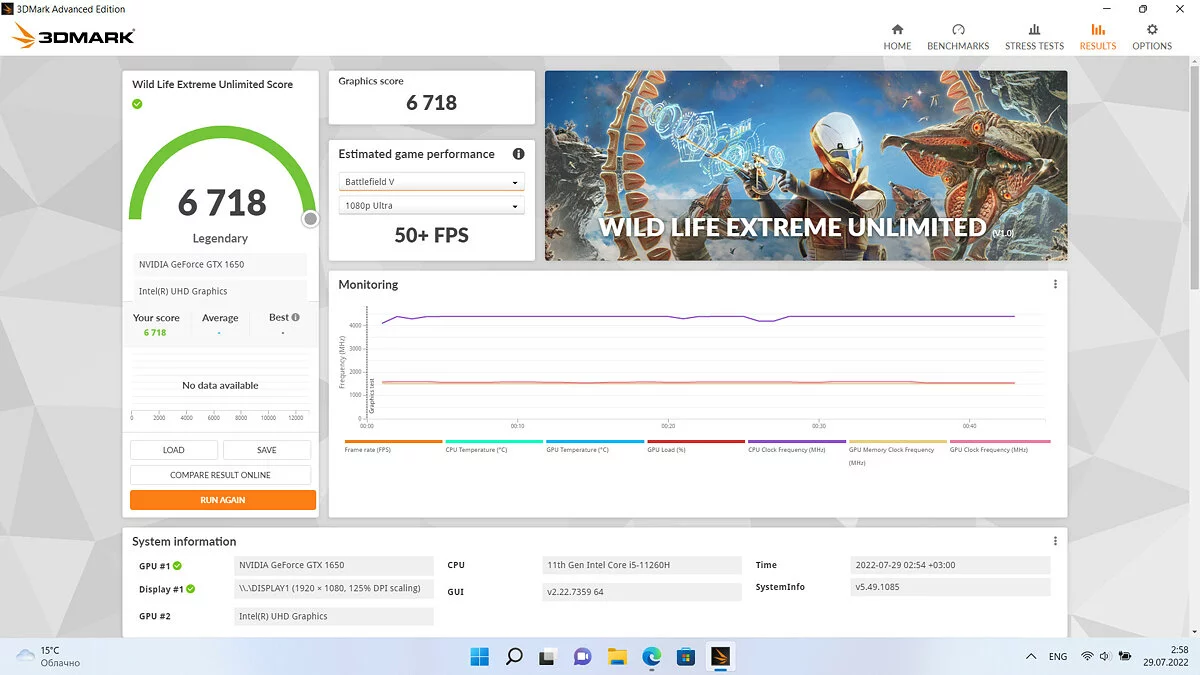Toggle GPU Load (%) legend series
1200x675 pixels.
[x=696, y=446]
